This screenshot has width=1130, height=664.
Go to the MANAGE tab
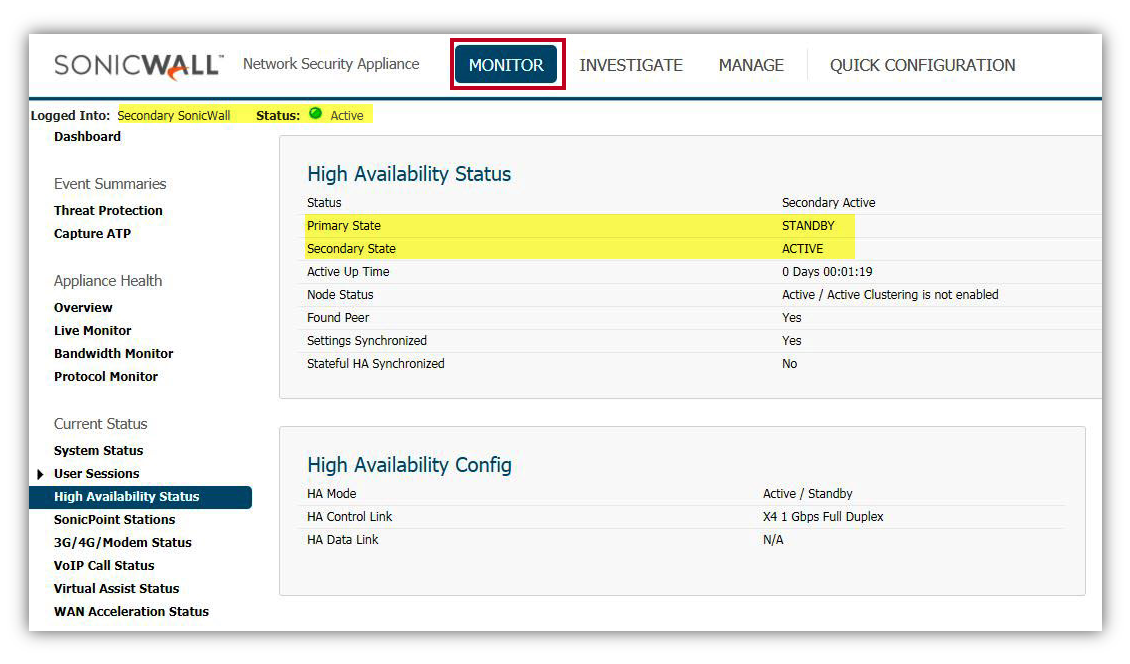click(x=751, y=65)
